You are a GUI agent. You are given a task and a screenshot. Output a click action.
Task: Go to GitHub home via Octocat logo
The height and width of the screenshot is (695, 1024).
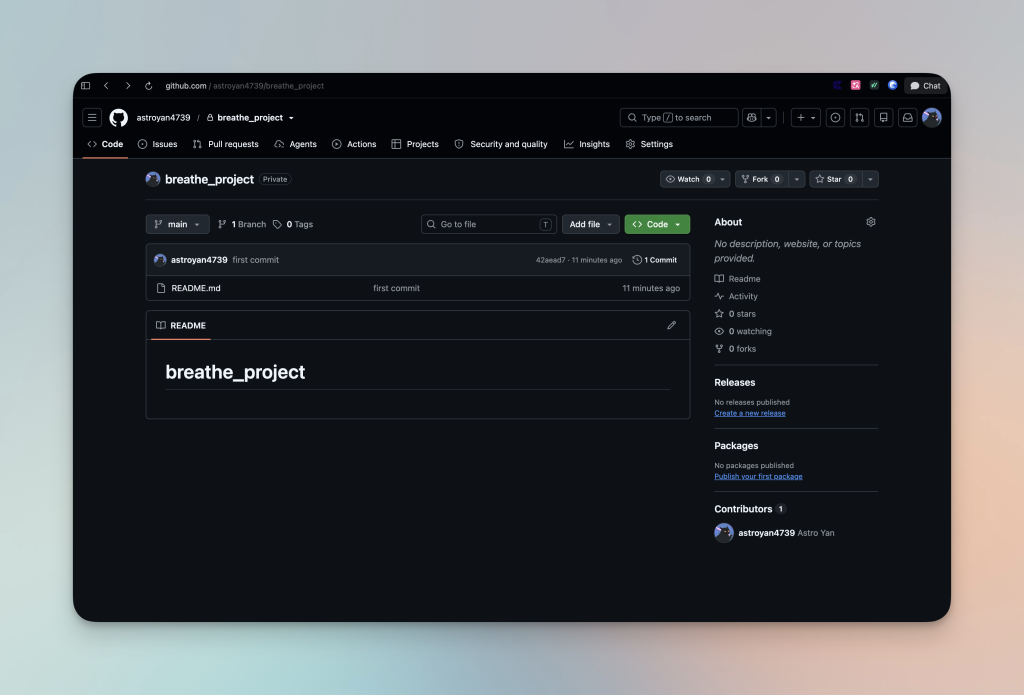click(118, 118)
